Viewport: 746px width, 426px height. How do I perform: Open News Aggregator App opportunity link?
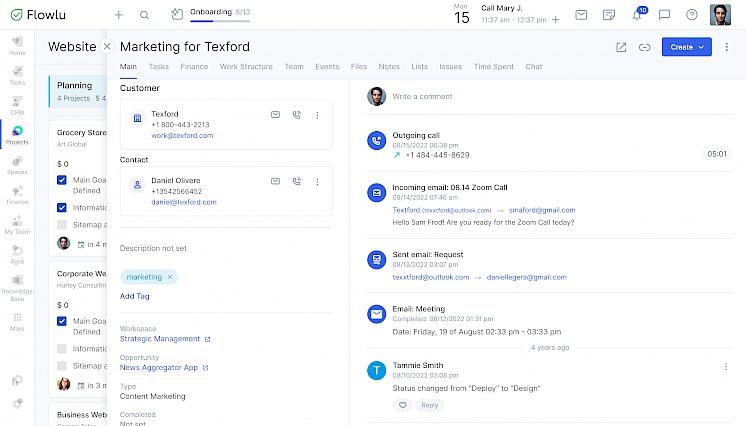pyautogui.click(x=159, y=367)
